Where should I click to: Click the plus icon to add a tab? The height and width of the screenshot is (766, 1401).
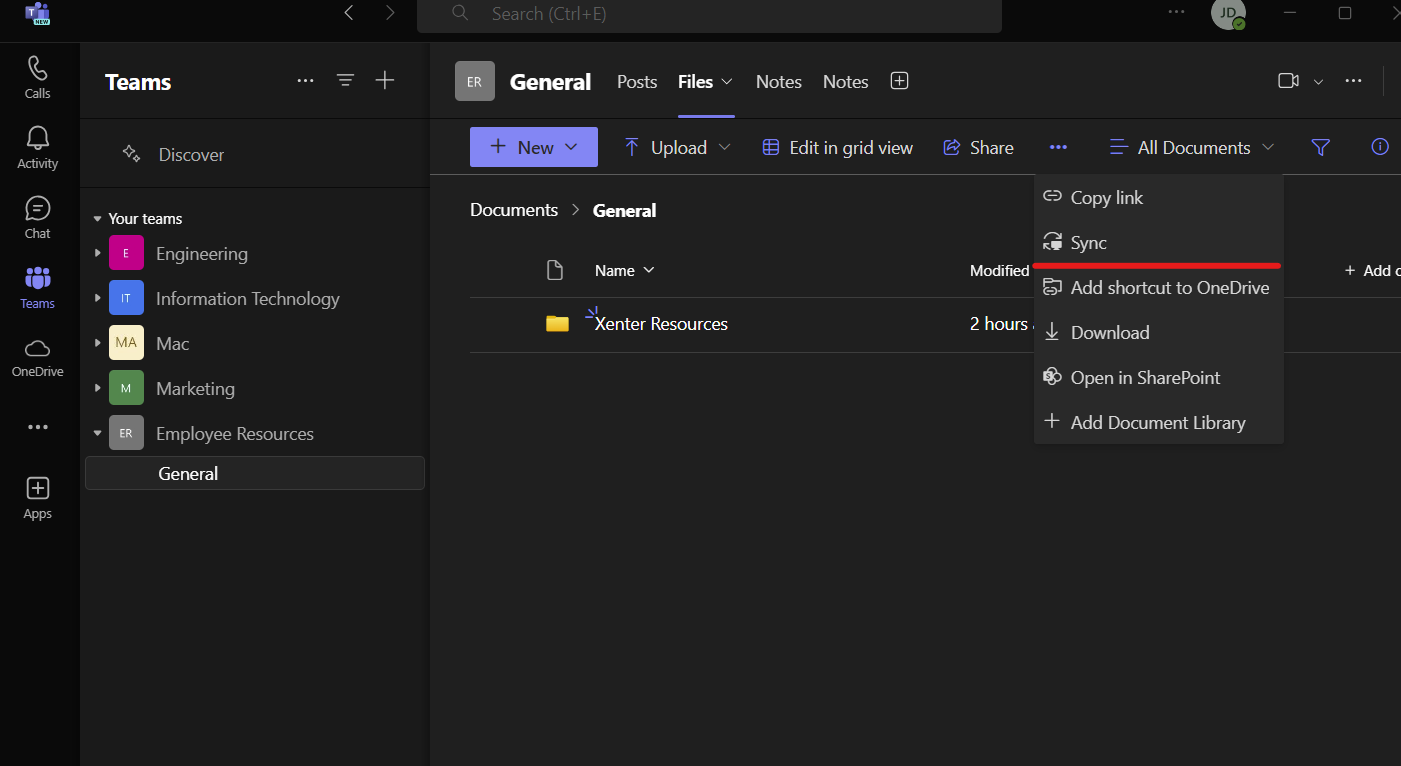tap(899, 81)
